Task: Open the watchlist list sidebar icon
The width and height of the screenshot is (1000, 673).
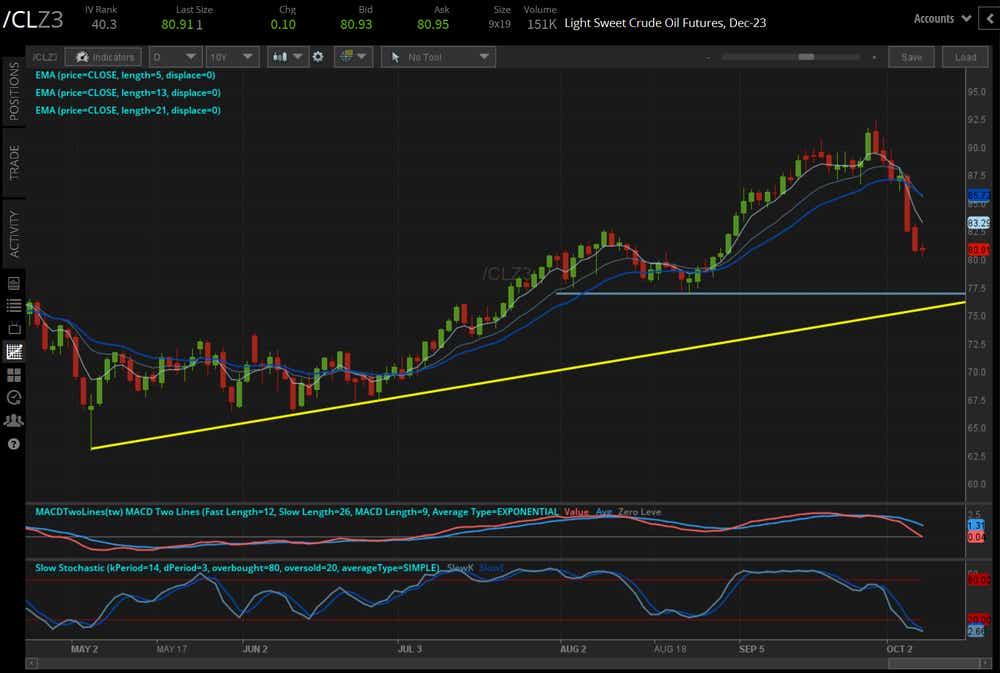Action: point(13,306)
